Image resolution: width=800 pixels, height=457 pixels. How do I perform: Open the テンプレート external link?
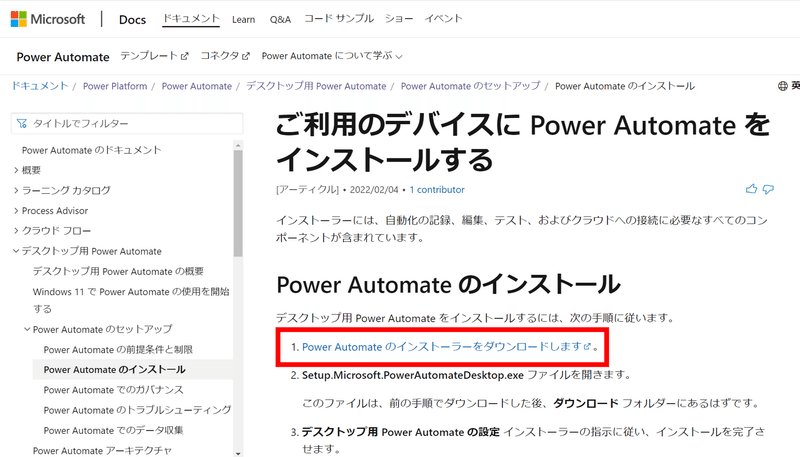click(154, 56)
